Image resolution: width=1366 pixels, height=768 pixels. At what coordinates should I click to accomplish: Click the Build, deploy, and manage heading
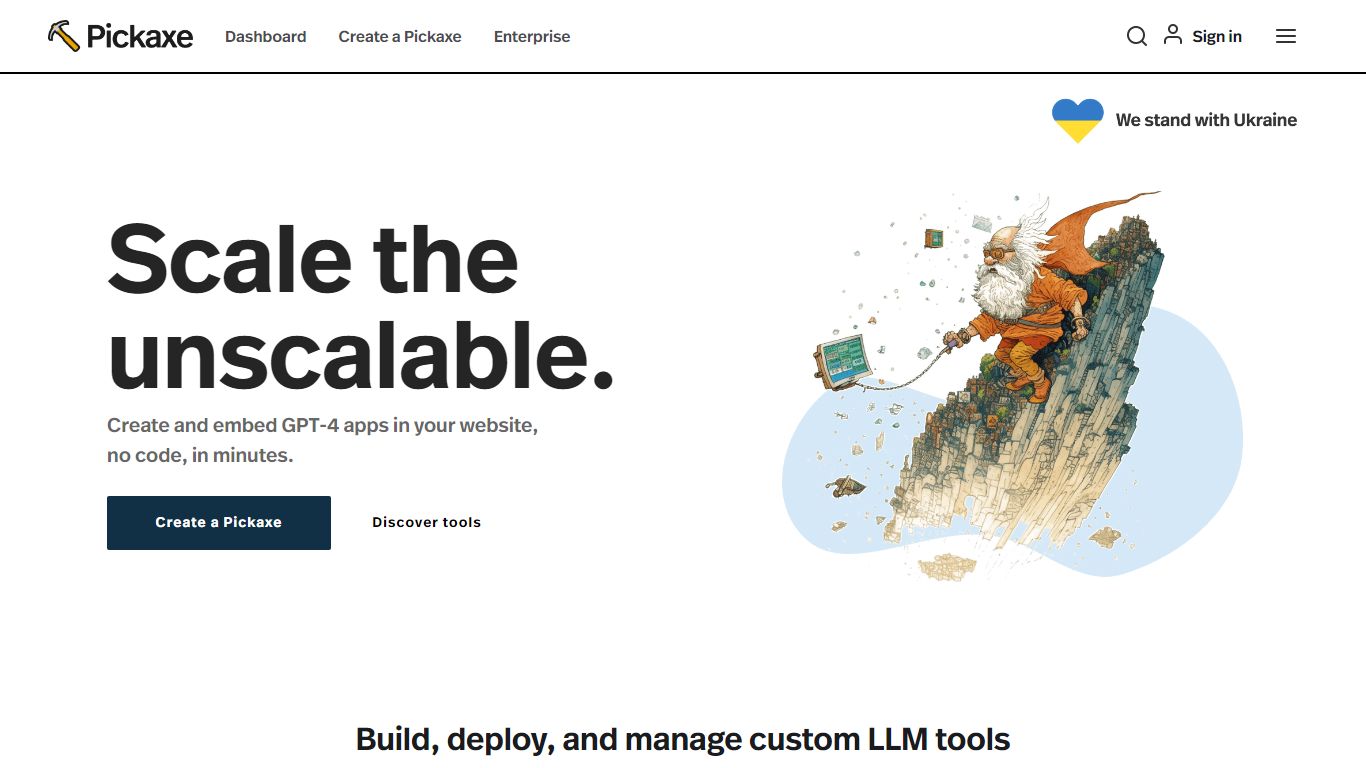[683, 740]
